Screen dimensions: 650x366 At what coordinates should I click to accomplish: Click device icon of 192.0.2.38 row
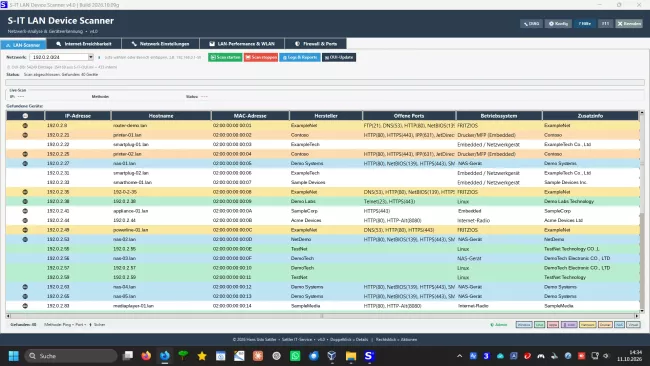[25, 201]
